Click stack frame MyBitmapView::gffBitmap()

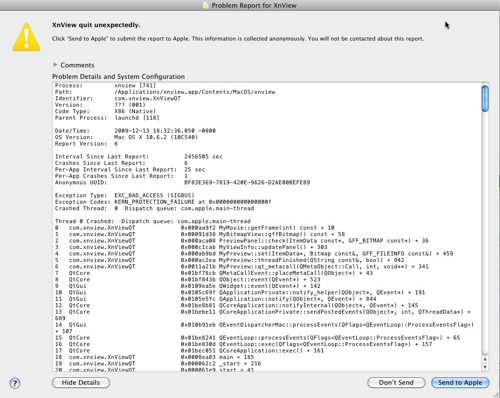point(200,234)
